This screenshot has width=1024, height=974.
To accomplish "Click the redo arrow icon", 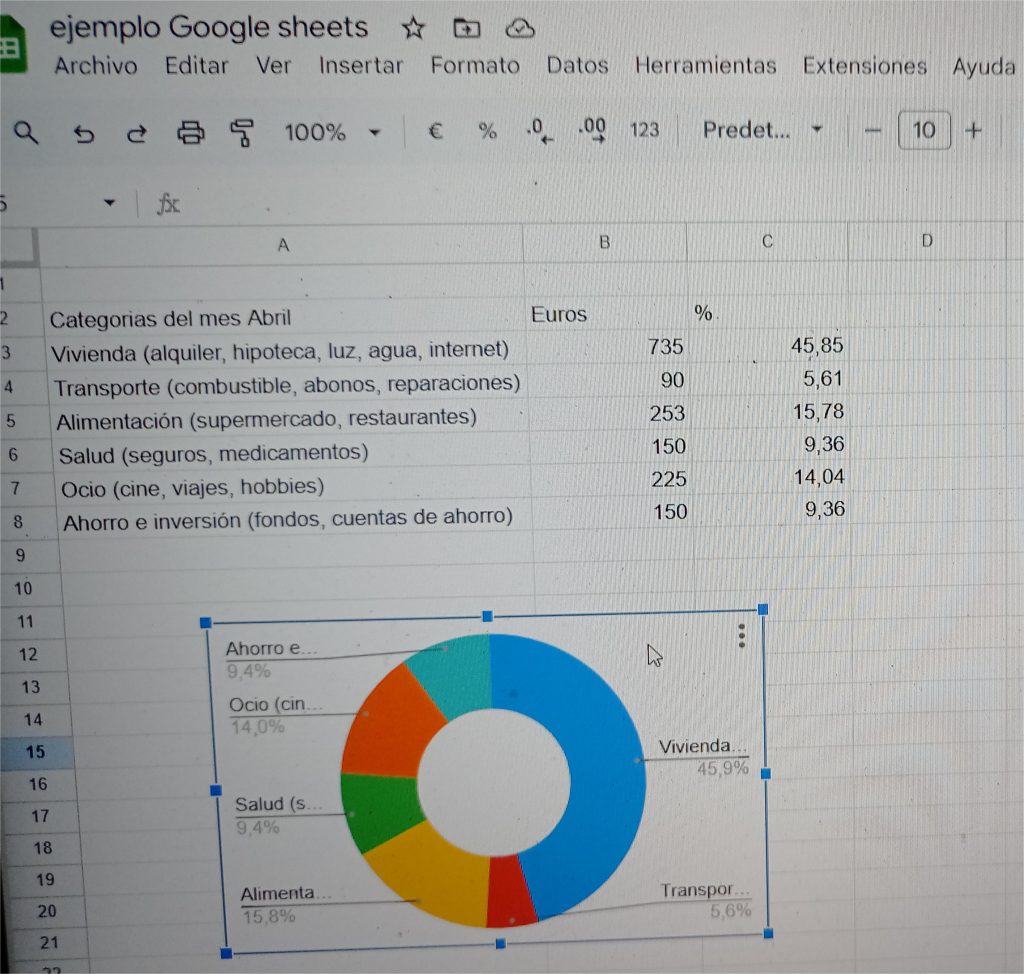I will pos(135,133).
